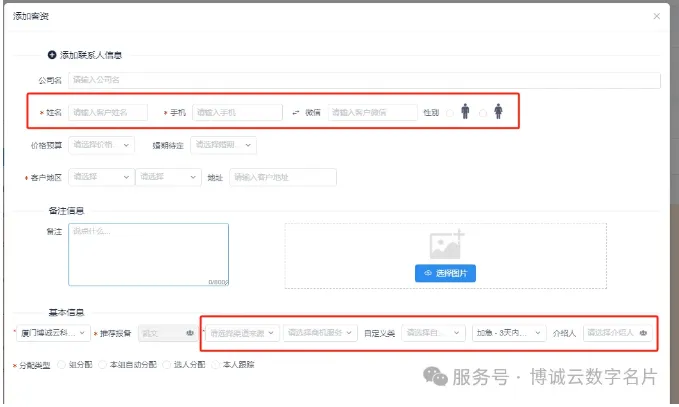Click the swap arrows icon before 微信
This screenshot has height=407, width=679.
[295, 113]
